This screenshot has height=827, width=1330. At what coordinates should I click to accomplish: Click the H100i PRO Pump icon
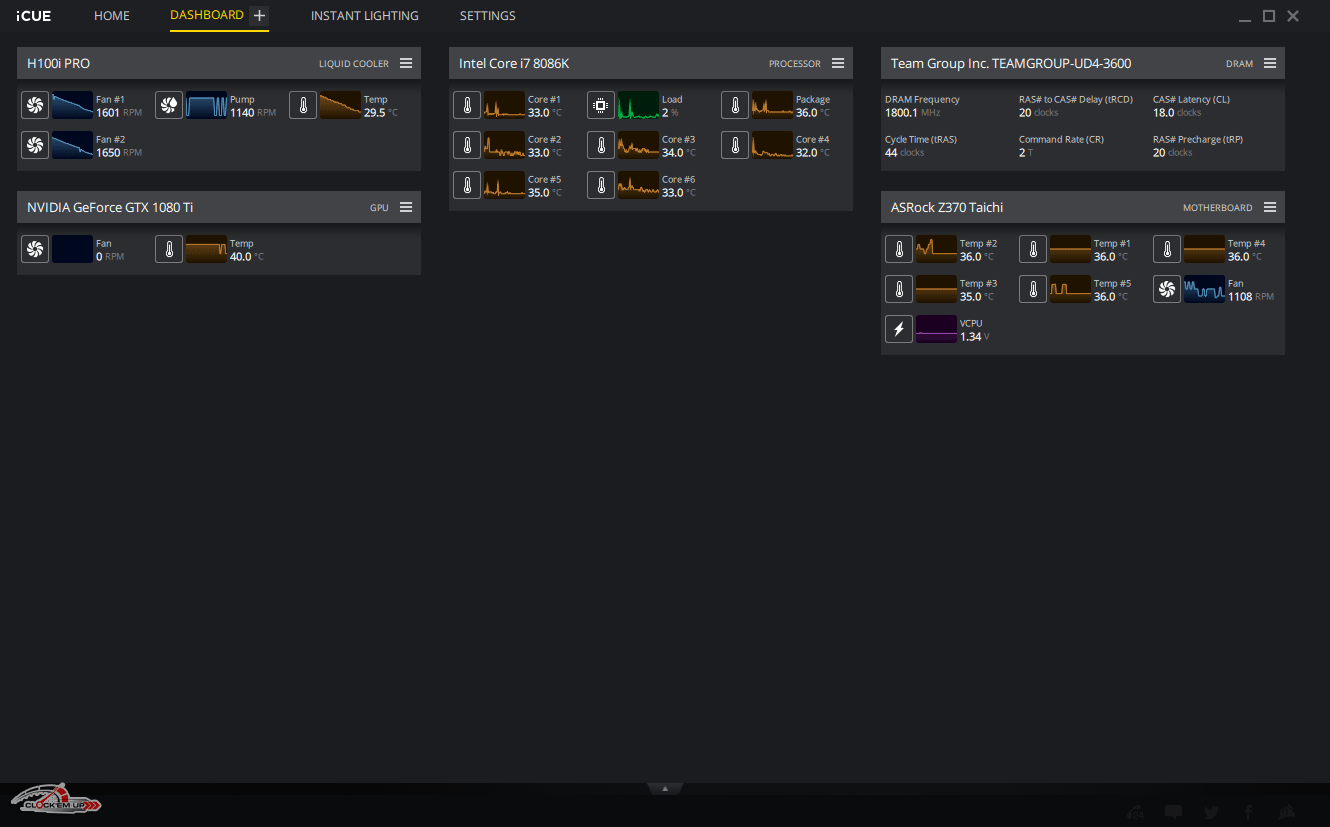tap(169, 105)
